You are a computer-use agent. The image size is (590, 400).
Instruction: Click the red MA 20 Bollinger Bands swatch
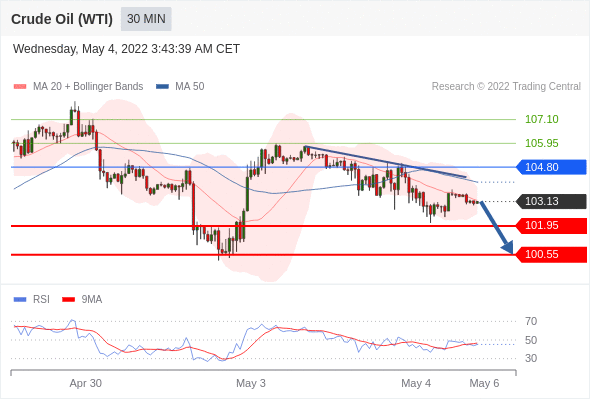point(20,87)
